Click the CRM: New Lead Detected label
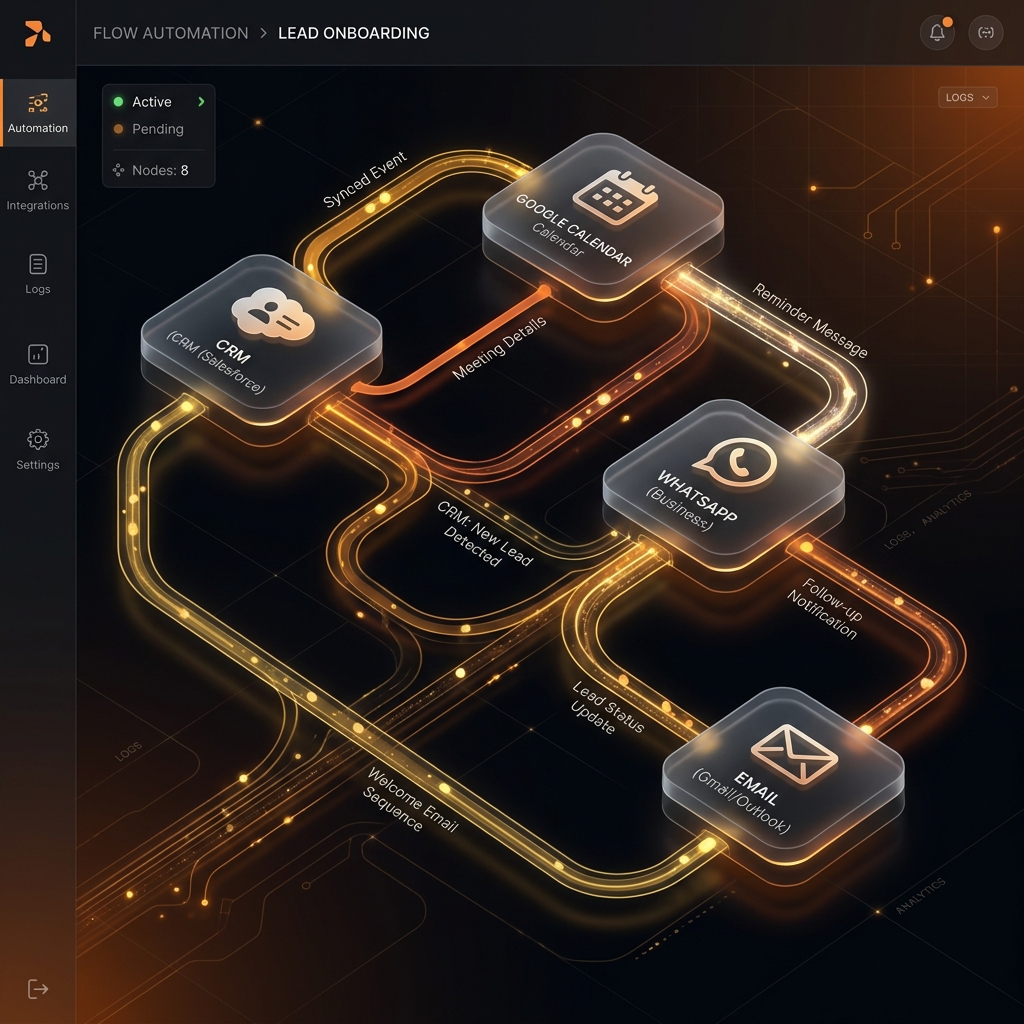This screenshot has width=1024, height=1024. tap(484, 534)
